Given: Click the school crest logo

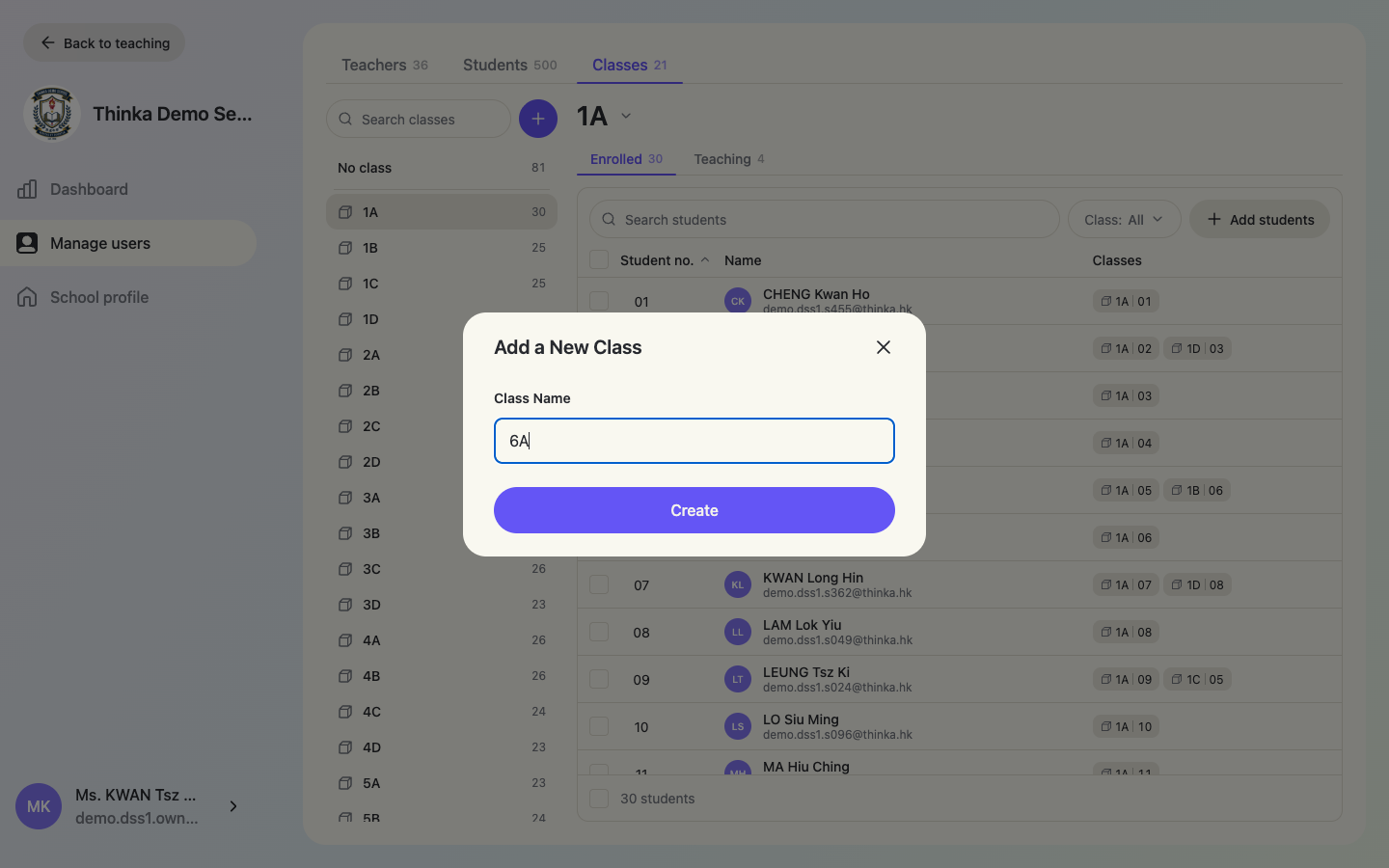Looking at the screenshot, I should [x=51, y=114].
